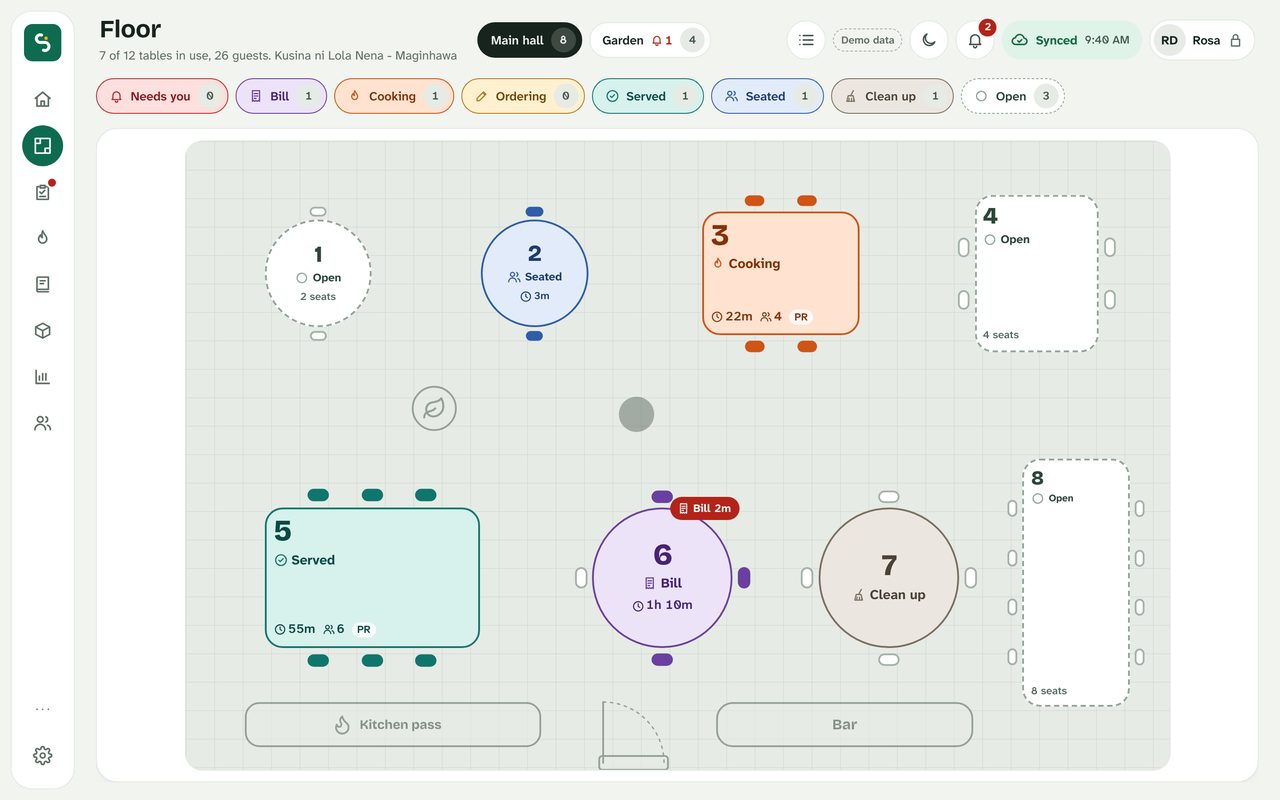Select table 3 Cooking
This screenshot has height=800, width=1280.
pos(781,273)
